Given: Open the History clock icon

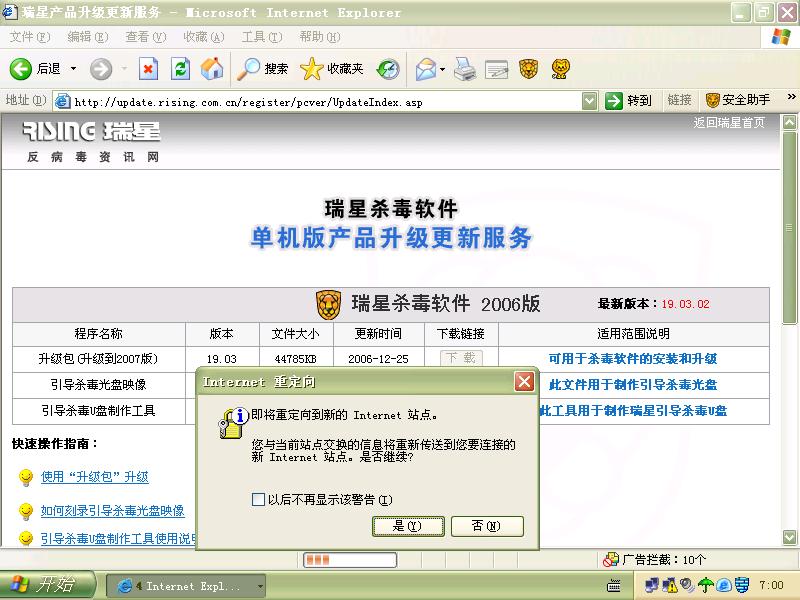Looking at the screenshot, I should (388, 69).
